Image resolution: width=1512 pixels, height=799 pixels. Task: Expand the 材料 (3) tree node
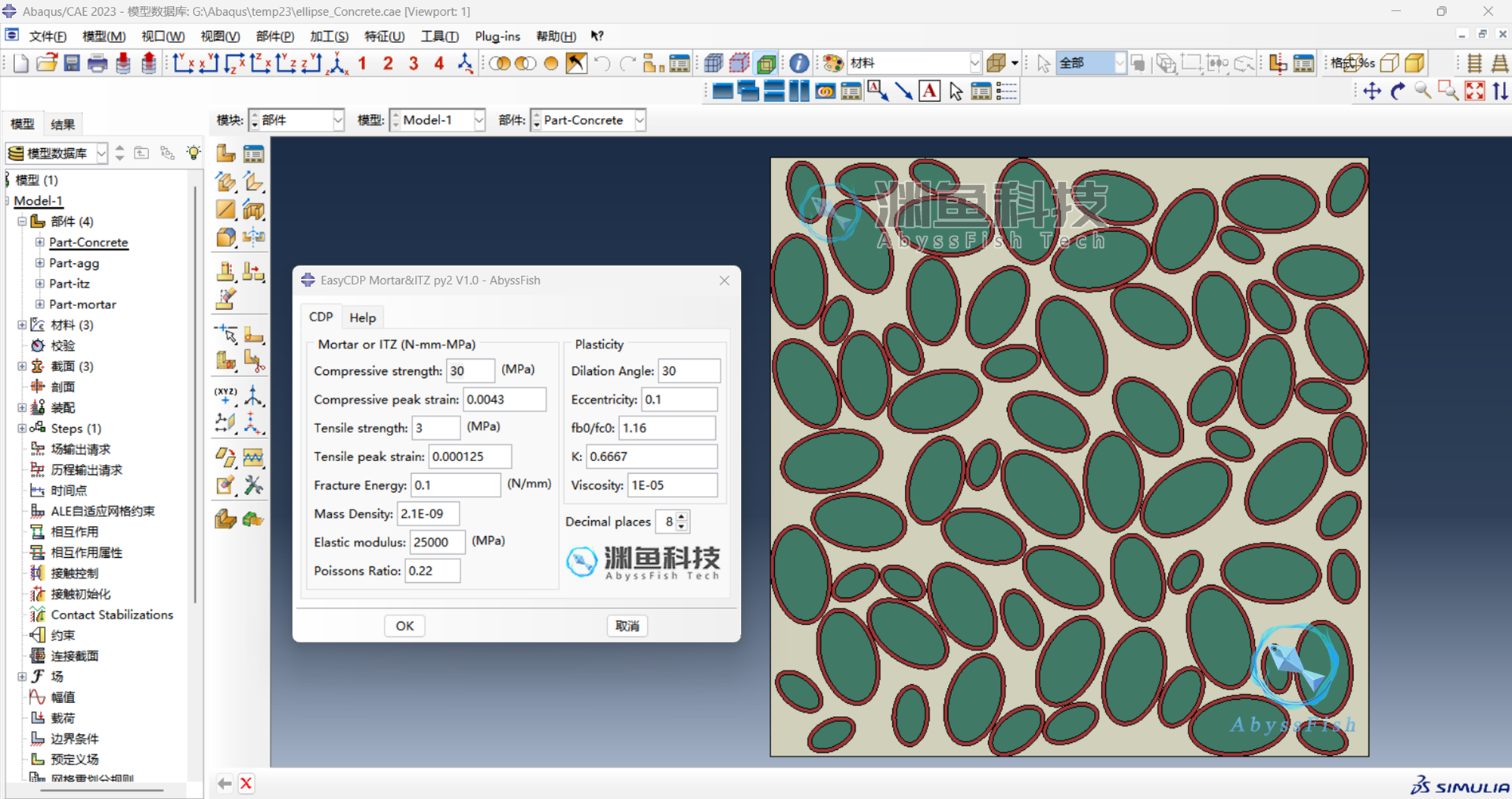pyautogui.click(x=22, y=325)
